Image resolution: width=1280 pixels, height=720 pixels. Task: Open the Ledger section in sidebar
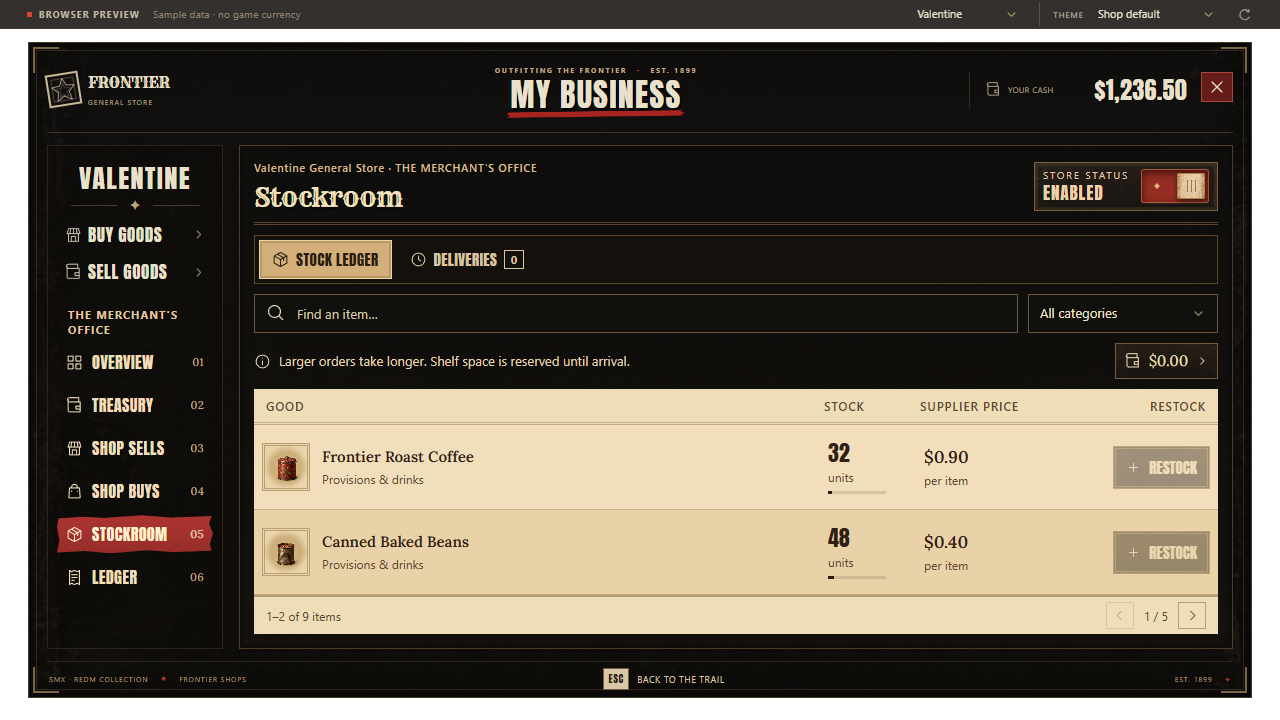coord(135,577)
